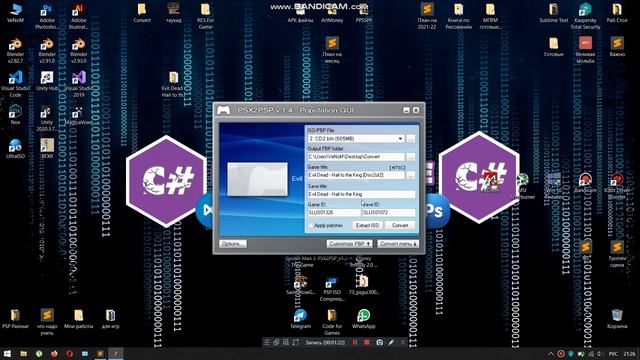This screenshot has width=640, height=360.
Task: Open the taskbar clock showing 21:26
Action: pyautogui.click(x=629, y=354)
